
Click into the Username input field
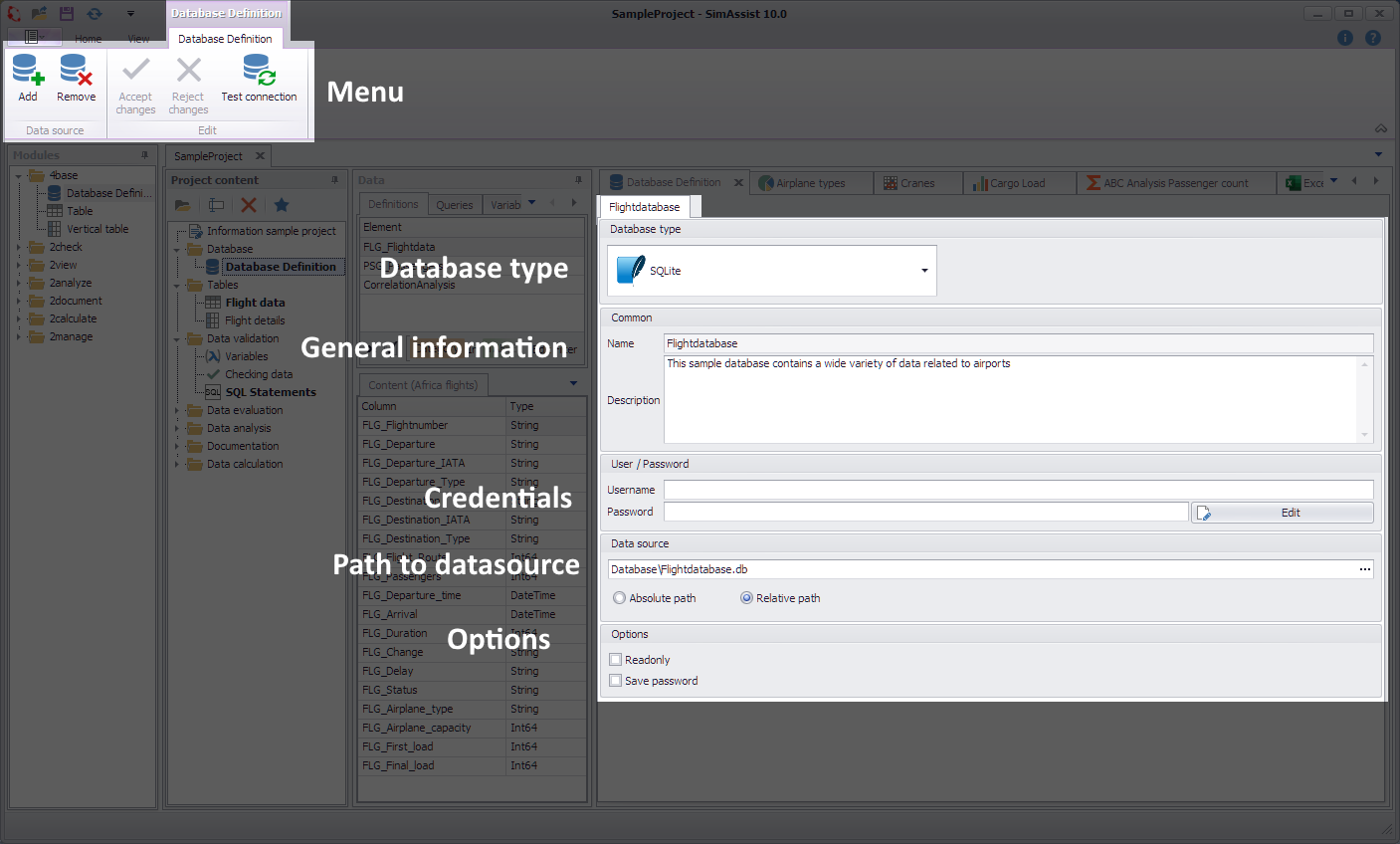[1018, 490]
